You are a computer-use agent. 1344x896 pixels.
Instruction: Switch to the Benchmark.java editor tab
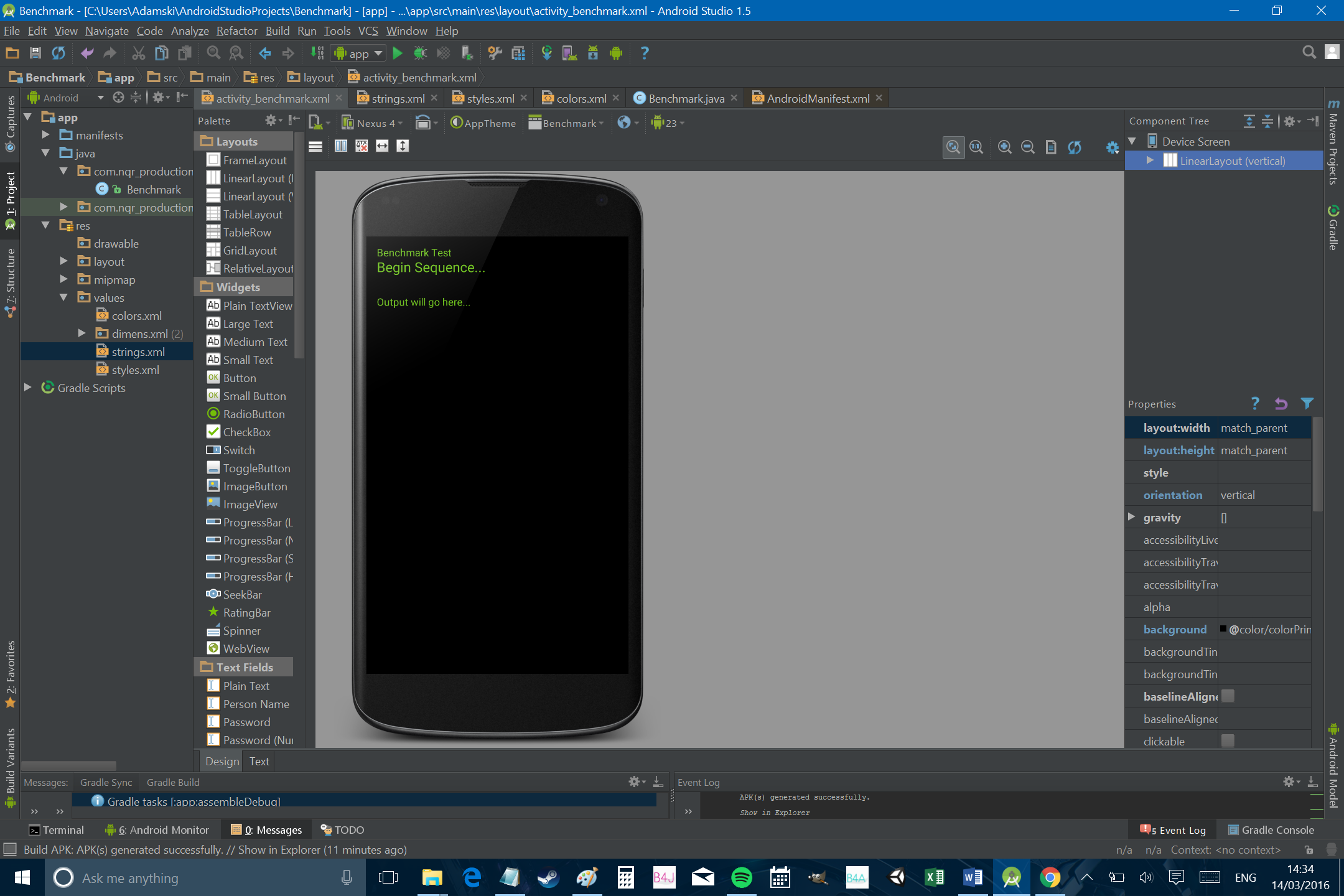coord(685,98)
